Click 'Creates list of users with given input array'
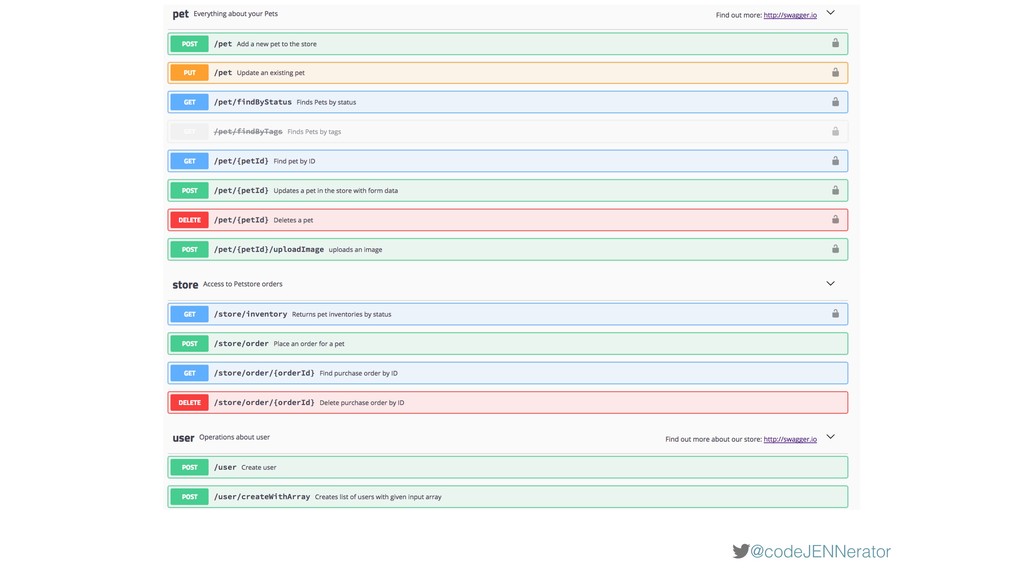Image resolution: width=1024 pixels, height=576 pixels. [x=378, y=497]
